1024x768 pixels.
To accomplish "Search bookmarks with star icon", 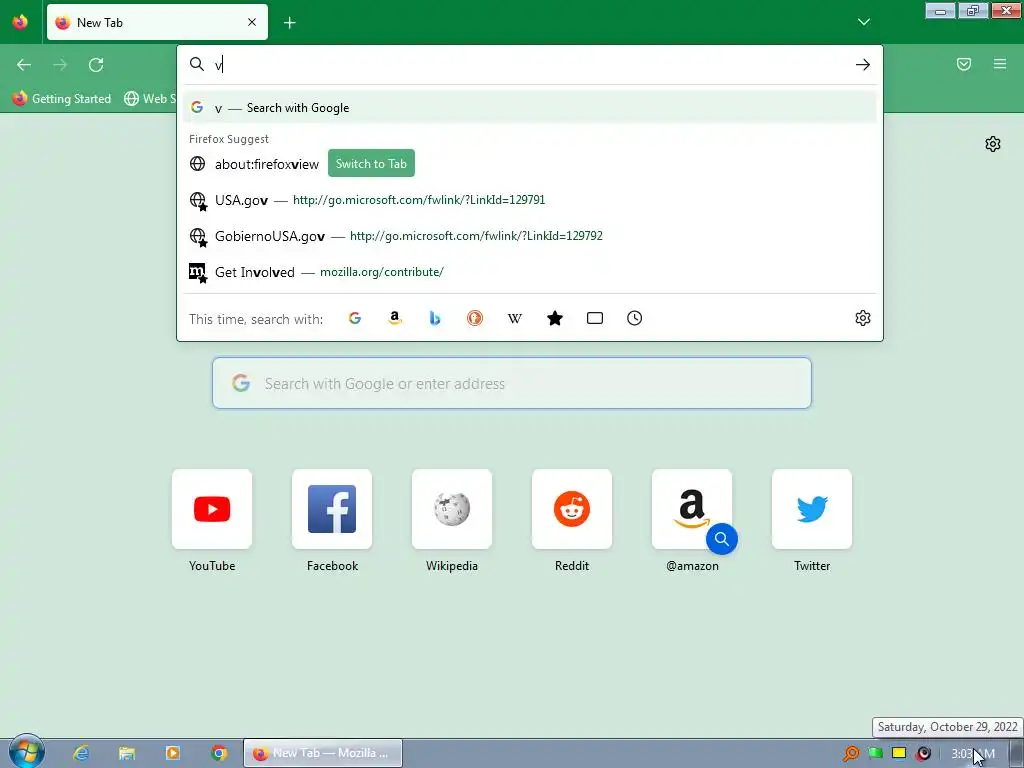I will click(x=554, y=318).
